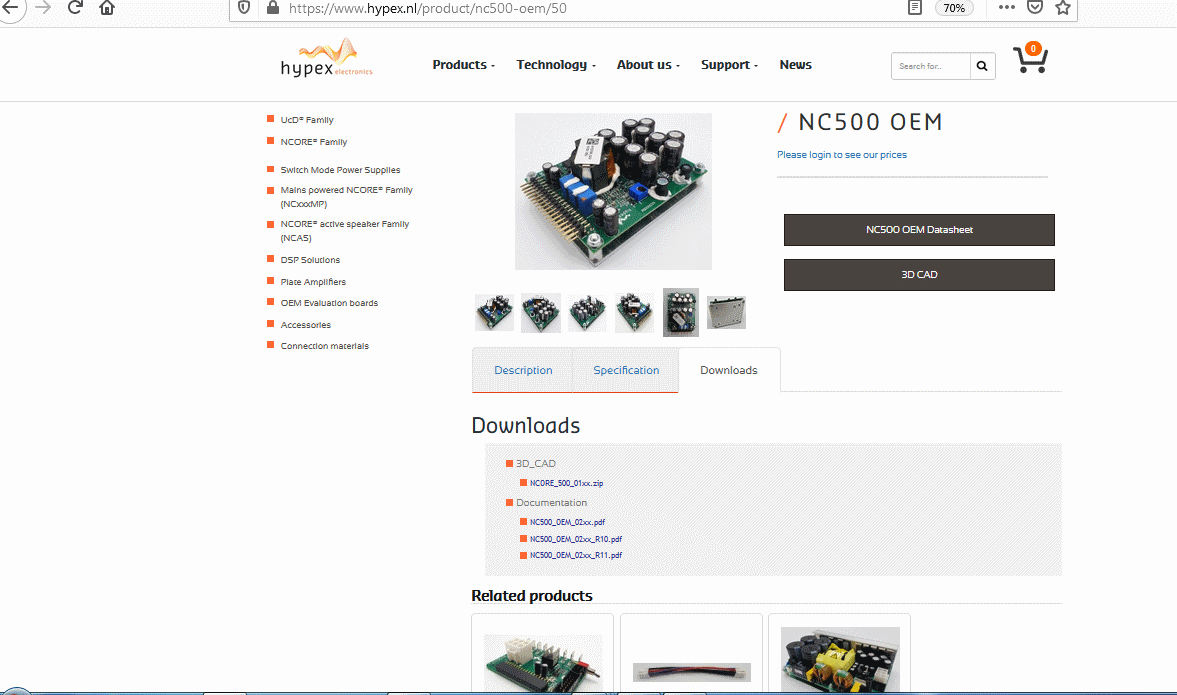1177x695 pixels.
Task: Go back to the previous page
Action: click(10, 8)
